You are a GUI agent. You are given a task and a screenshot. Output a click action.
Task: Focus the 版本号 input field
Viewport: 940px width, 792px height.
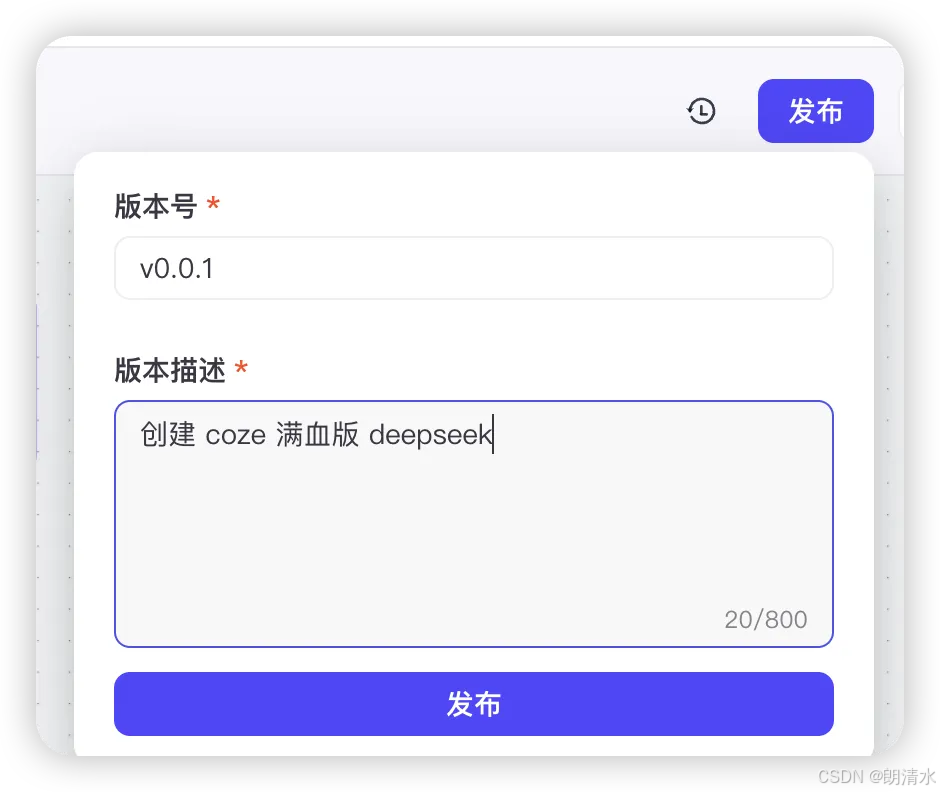(x=474, y=268)
